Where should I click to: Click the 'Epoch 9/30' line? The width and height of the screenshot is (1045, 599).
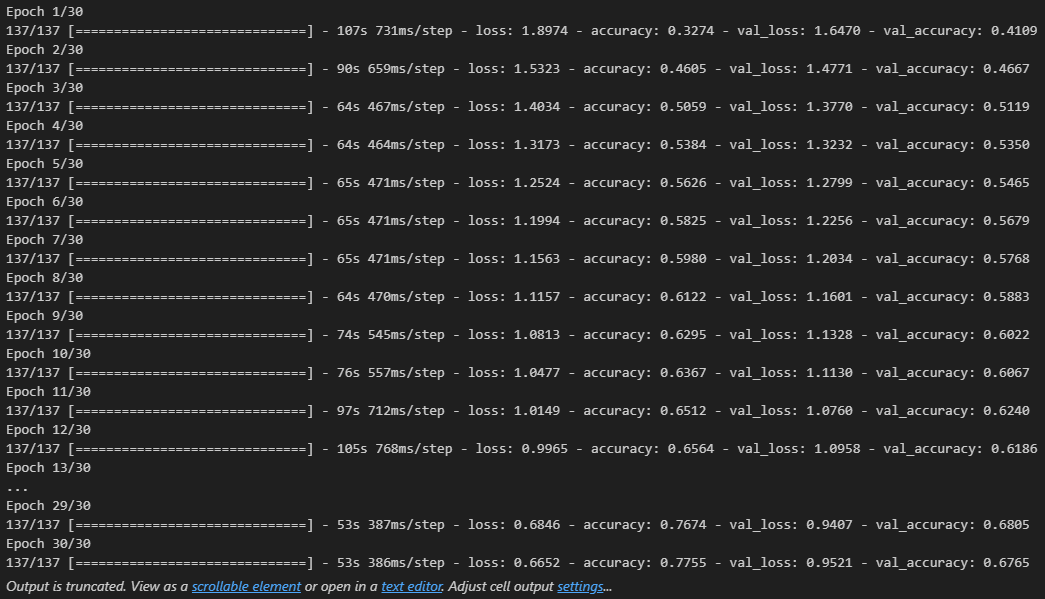click(x=45, y=315)
